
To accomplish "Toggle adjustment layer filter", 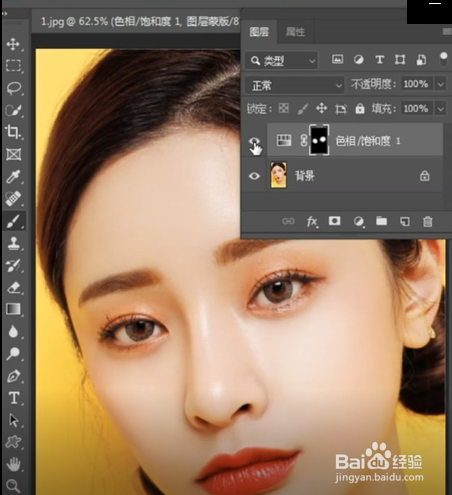I will [x=359, y=60].
